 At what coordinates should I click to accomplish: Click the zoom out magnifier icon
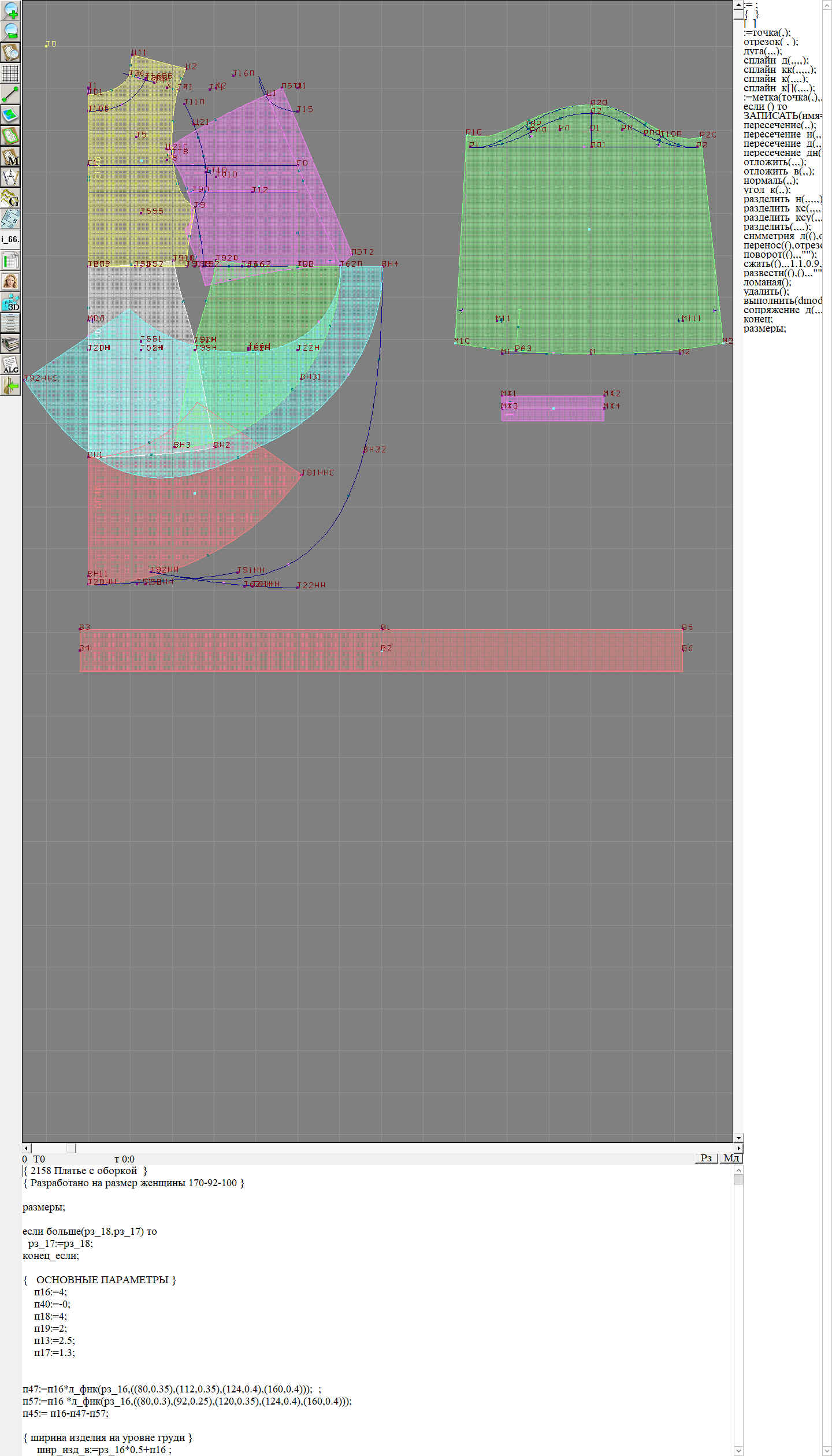pyautogui.click(x=10, y=31)
